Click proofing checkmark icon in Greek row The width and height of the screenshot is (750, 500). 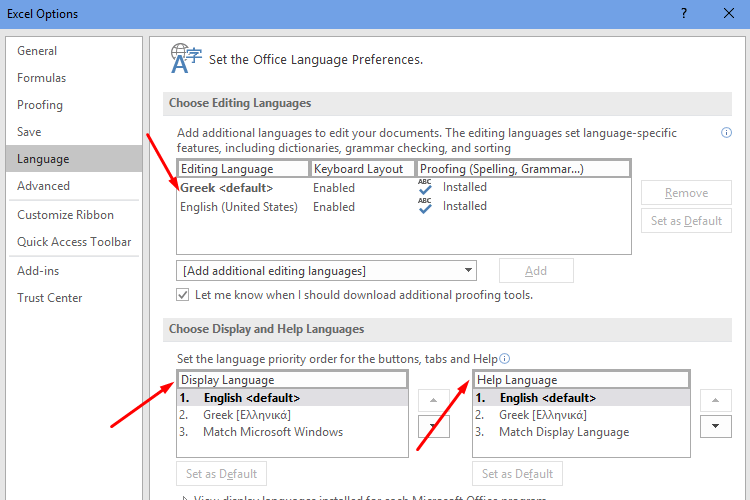pyautogui.click(x=425, y=186)
